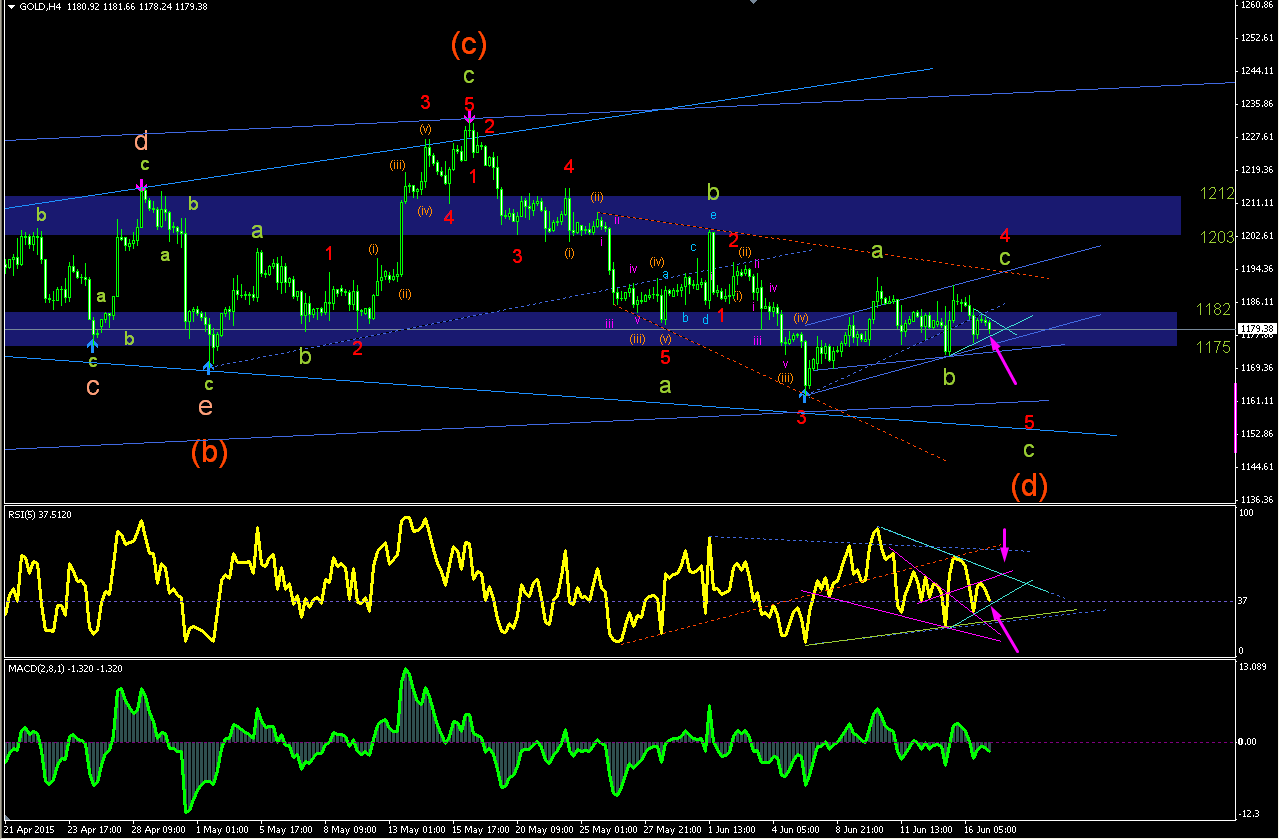The height and width of the screenshot is (840, 1279).
Task: Click time axis label 27 May 21:00
Action: click(671, 830)
